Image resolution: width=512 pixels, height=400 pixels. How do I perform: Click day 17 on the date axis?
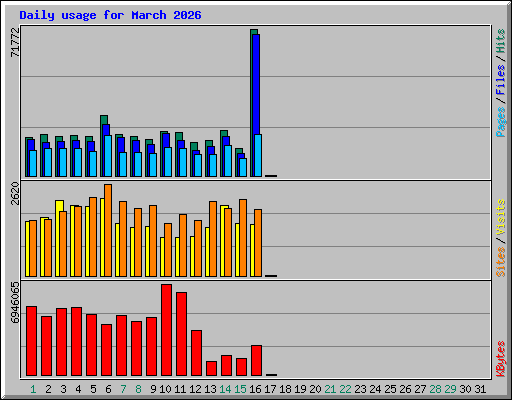pos(270,389)
